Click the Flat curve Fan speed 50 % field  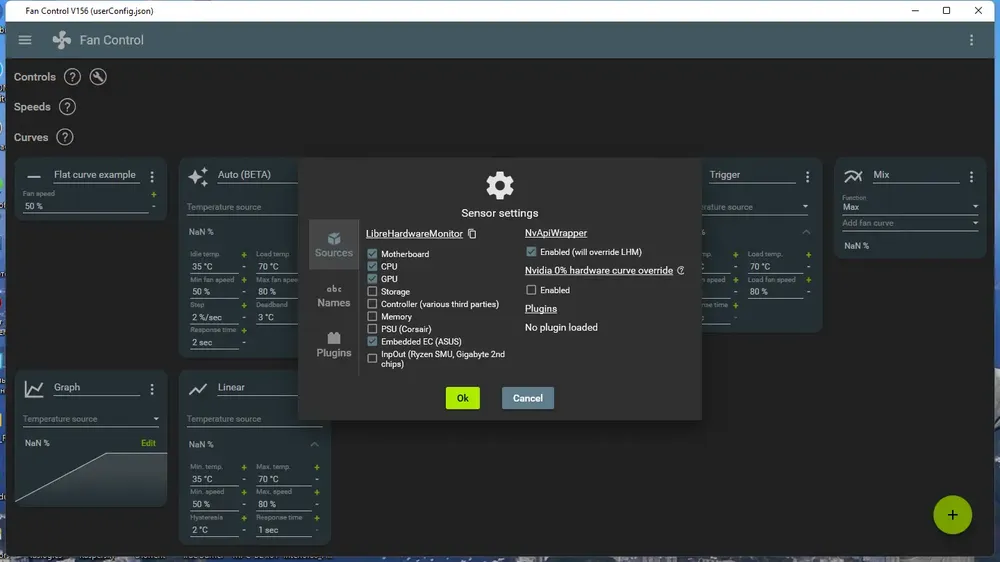(x=85, y=207)
